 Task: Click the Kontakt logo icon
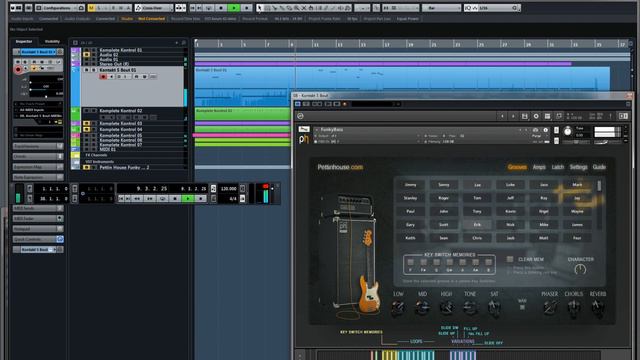(300, 116)
